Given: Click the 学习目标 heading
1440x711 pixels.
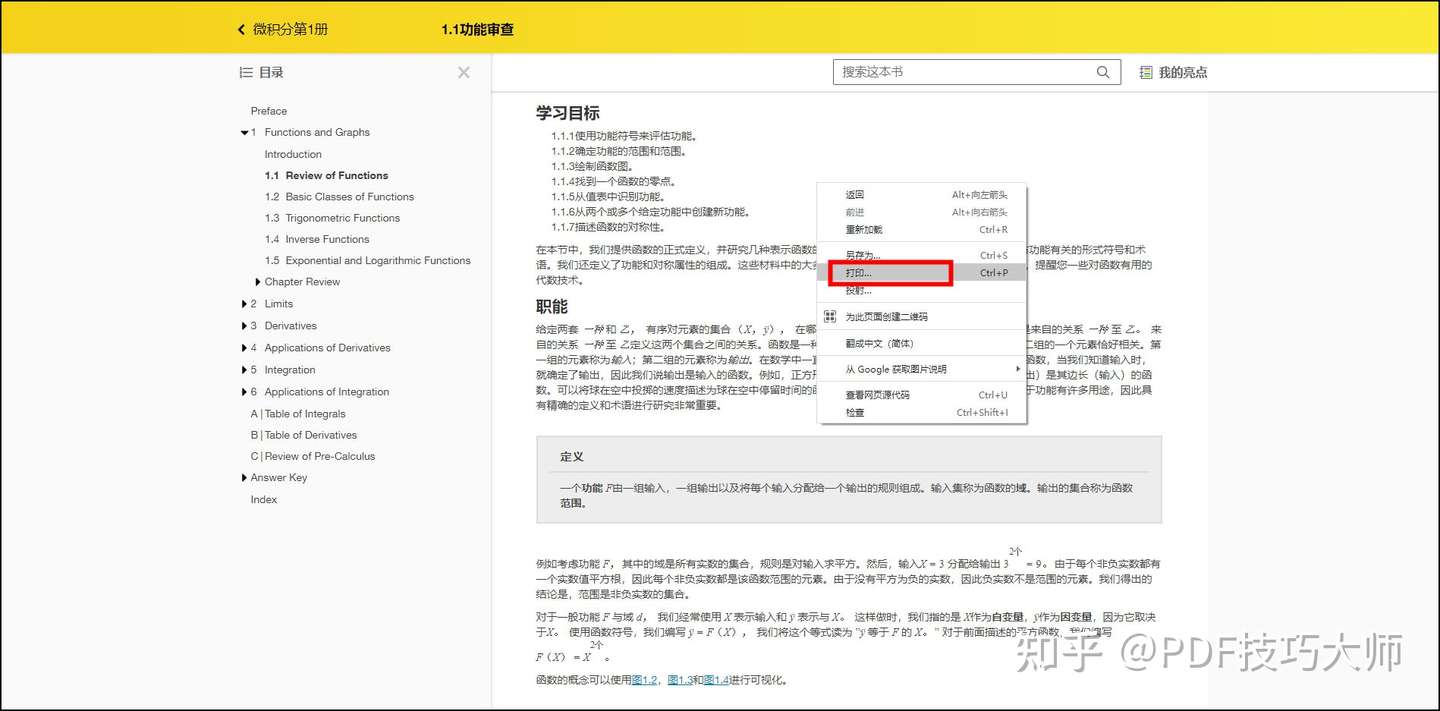Looking at the screenshot, I should 568,113.
